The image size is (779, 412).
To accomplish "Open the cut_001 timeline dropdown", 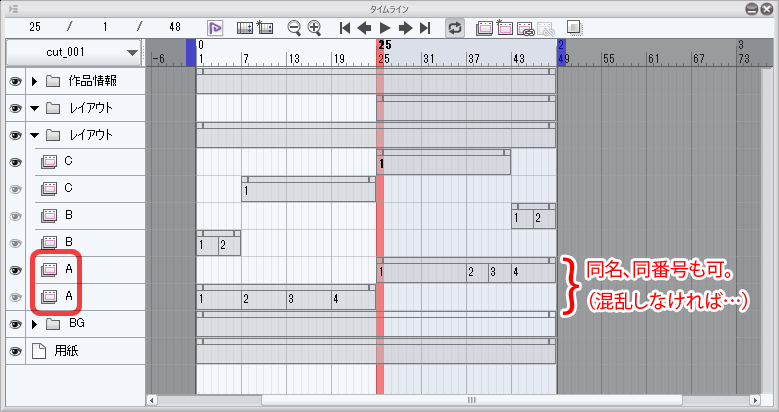I will tap(74, 52).
